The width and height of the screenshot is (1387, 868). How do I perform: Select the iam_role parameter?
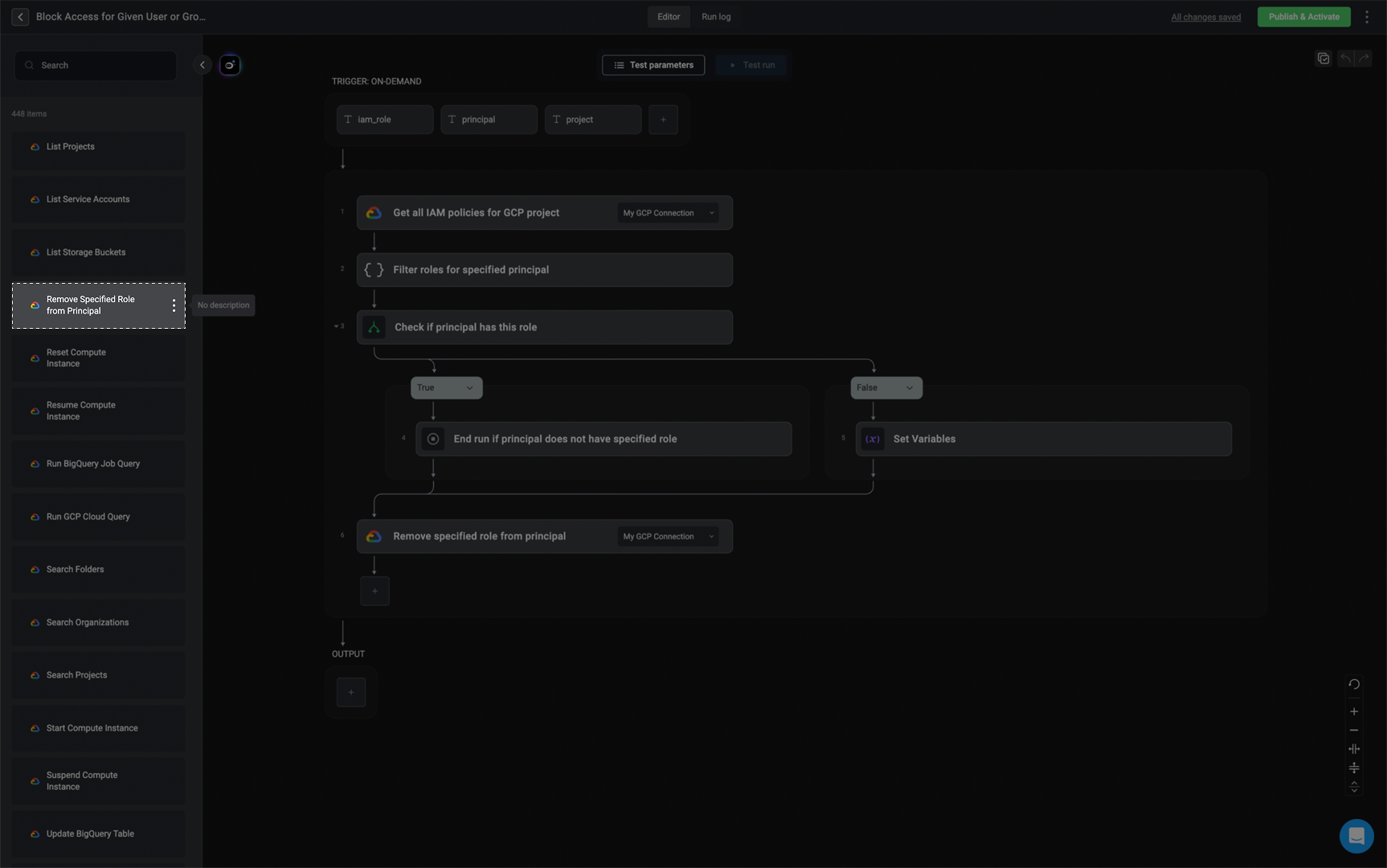385,120
